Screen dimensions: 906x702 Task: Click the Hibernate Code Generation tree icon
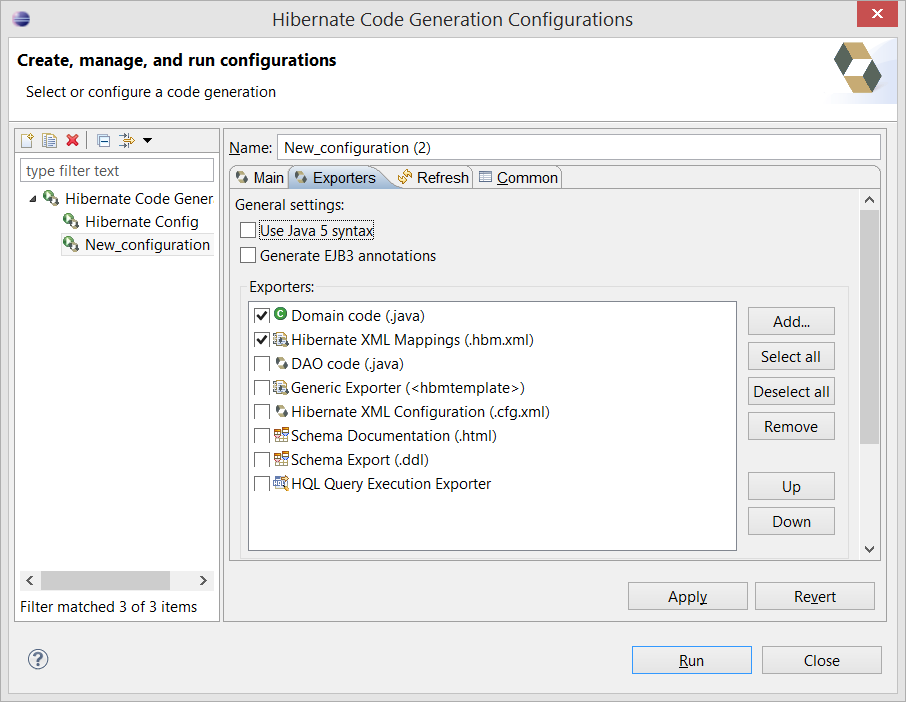[x=51, y=198]
